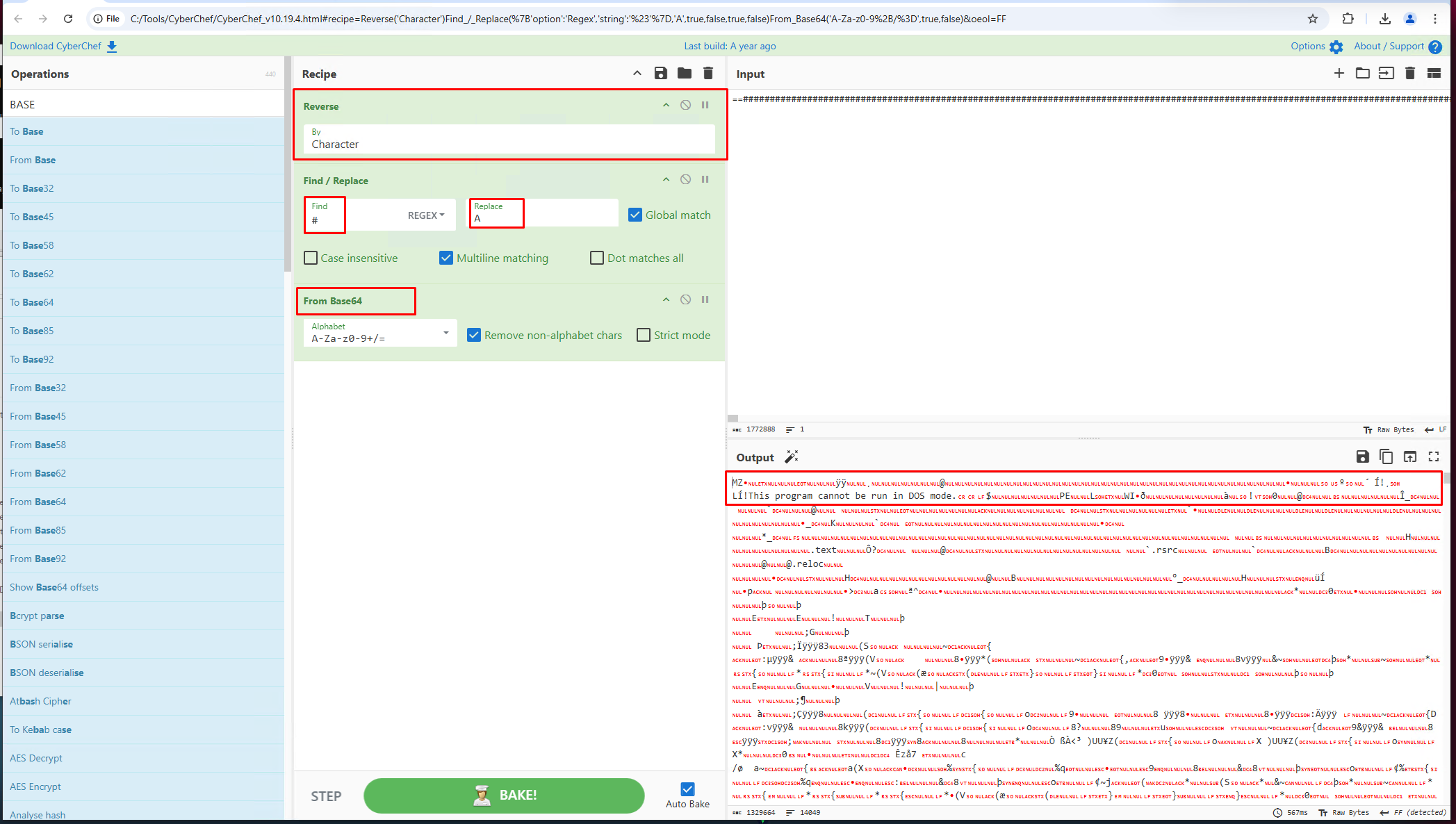Open the Base64 Alphabet dropdown
1456x824 pixels.
[x=380, y=333]
